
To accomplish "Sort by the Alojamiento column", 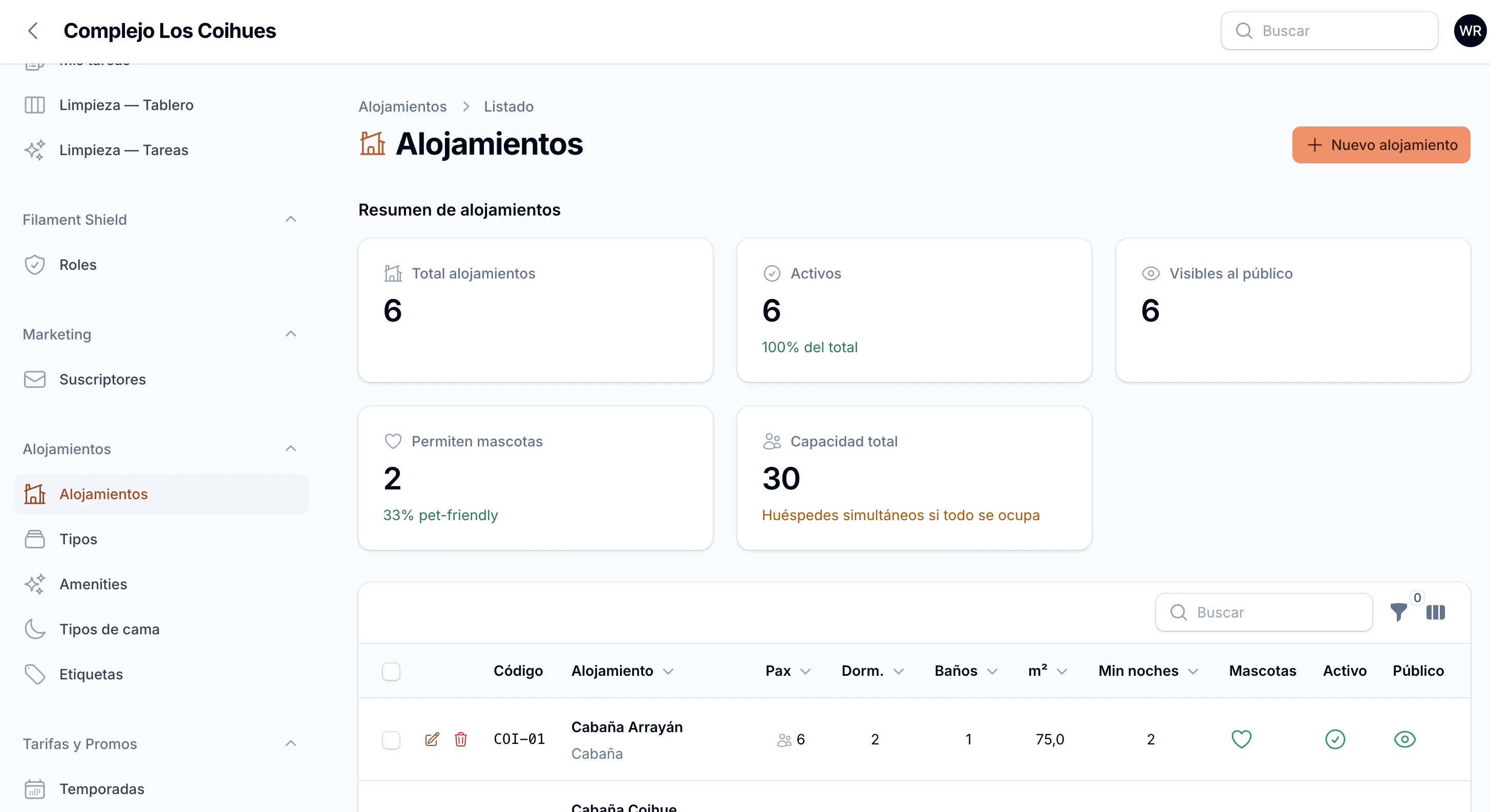I will click(x=623, y=671).
